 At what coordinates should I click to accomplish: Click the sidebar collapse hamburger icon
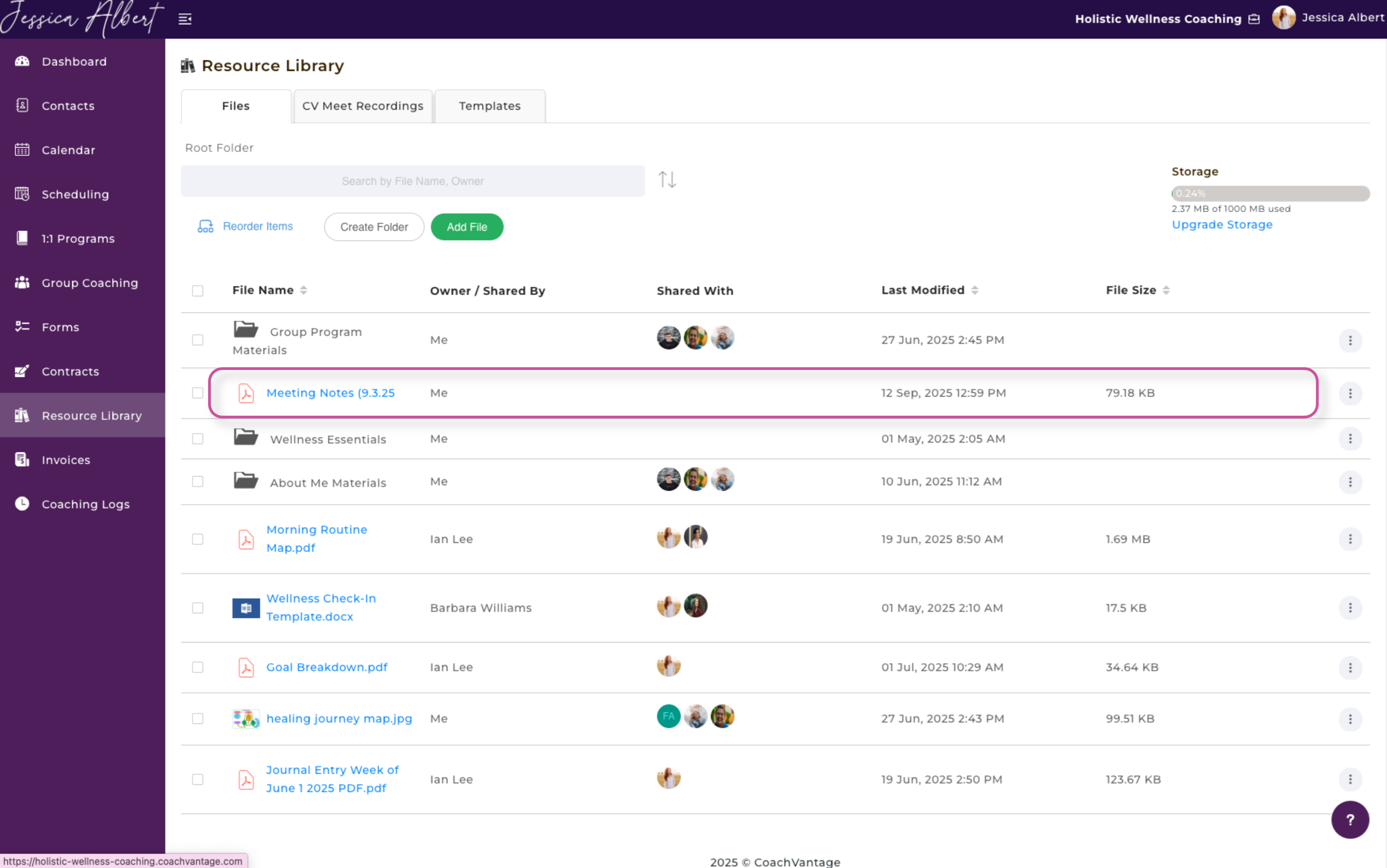click(185, 19)
